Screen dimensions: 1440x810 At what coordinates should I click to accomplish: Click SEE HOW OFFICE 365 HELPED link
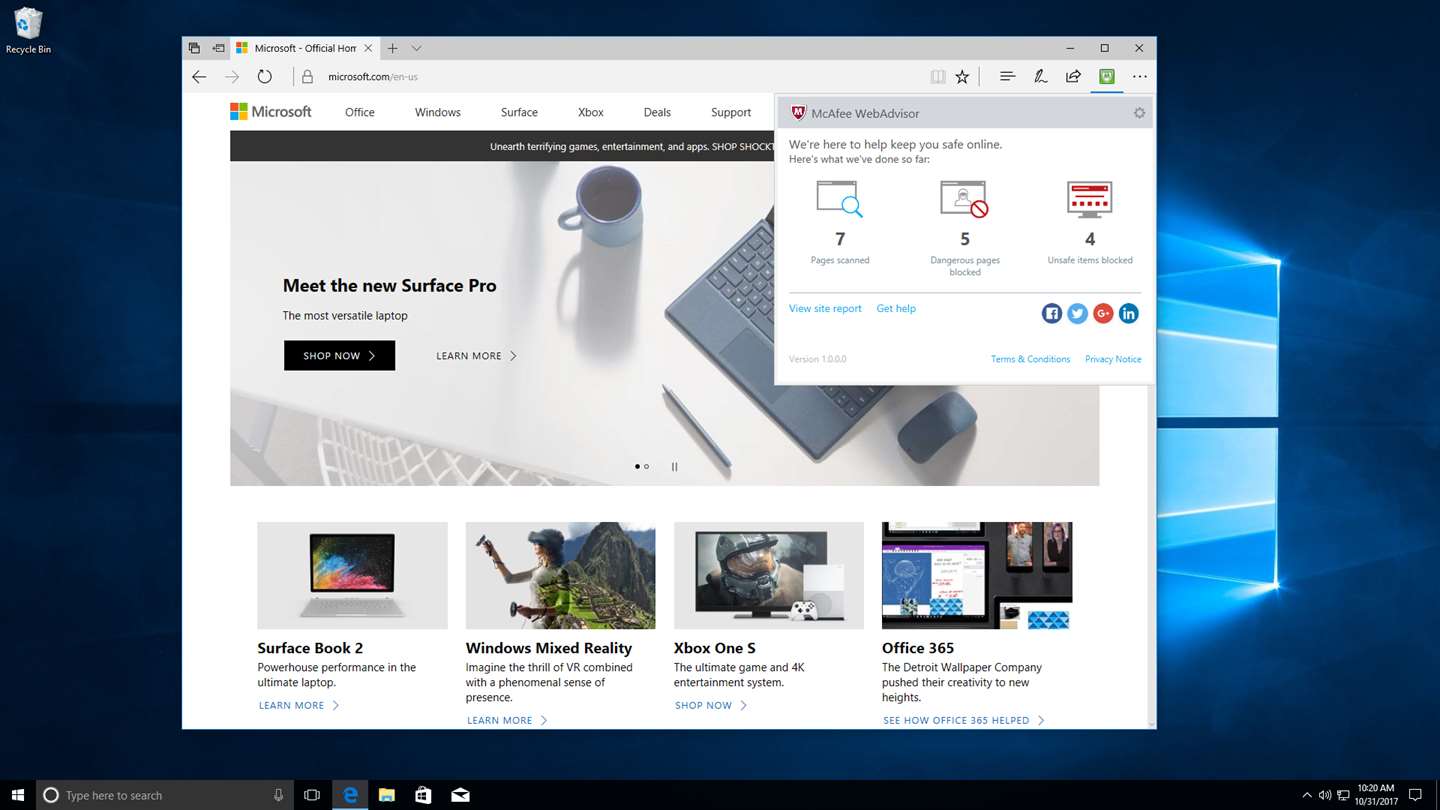(964, 721)
